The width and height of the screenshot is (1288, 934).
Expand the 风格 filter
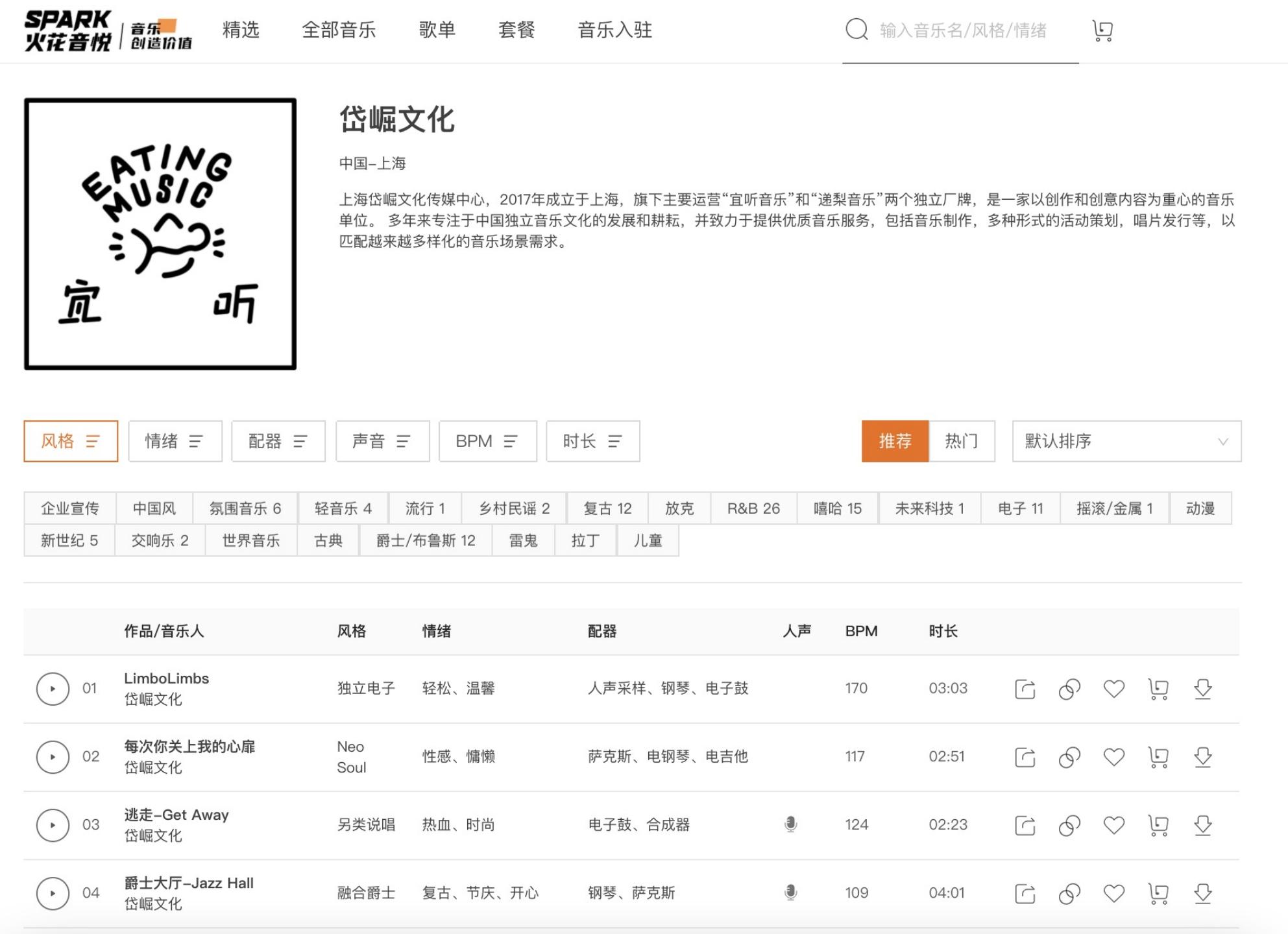click(x=71, y=441)
